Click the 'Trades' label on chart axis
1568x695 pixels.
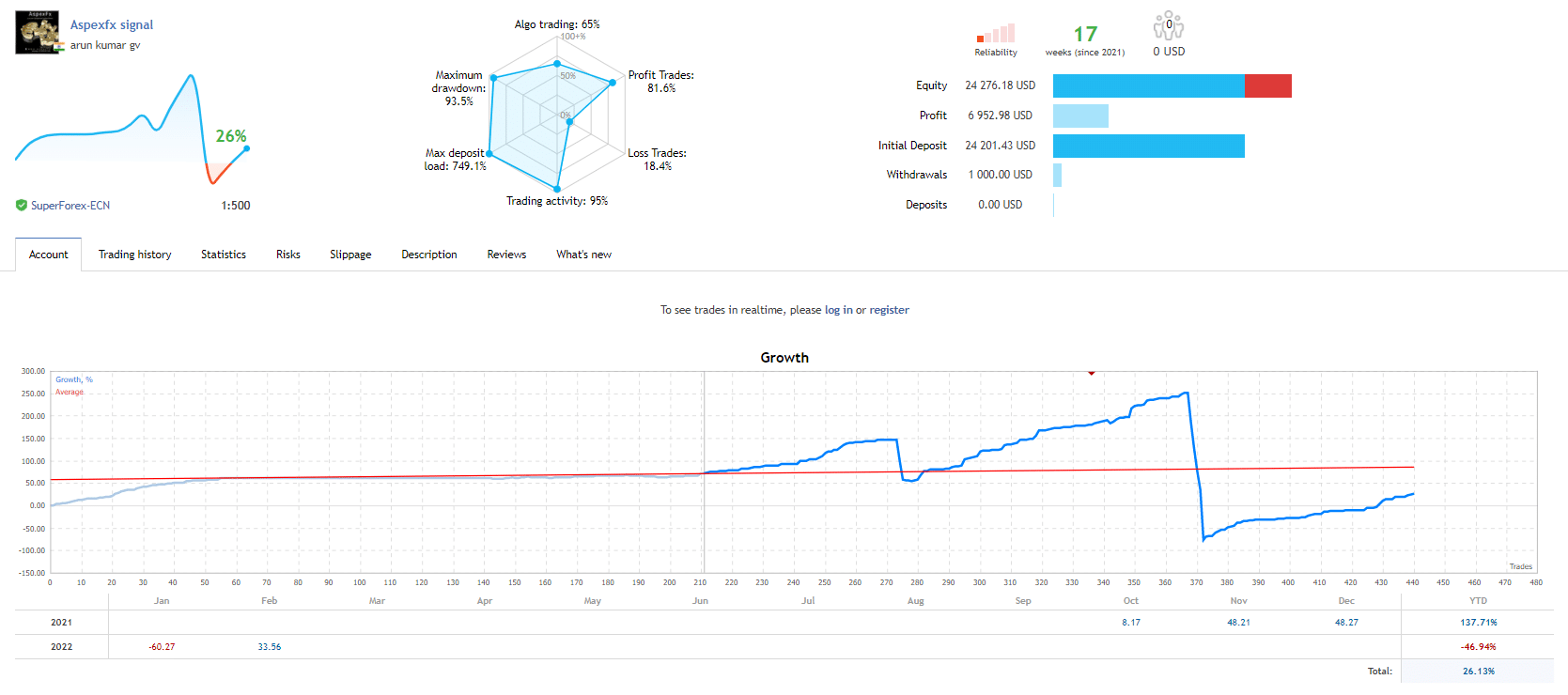1520,566
